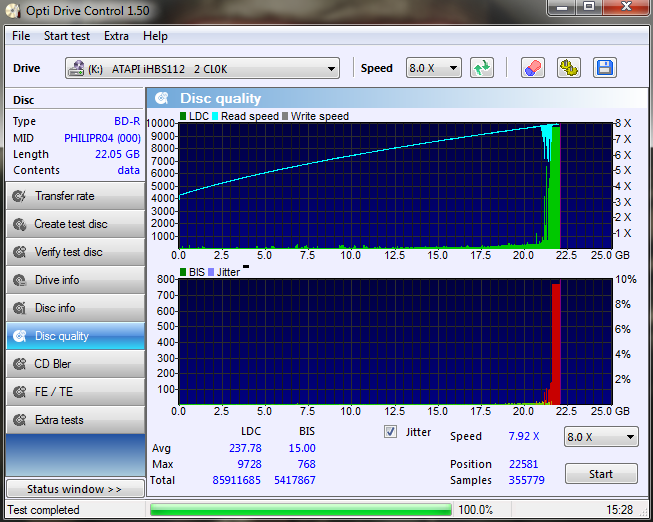Select the FE / TE tab
This screenshot has width=653, height=522.
coord(75,392)
